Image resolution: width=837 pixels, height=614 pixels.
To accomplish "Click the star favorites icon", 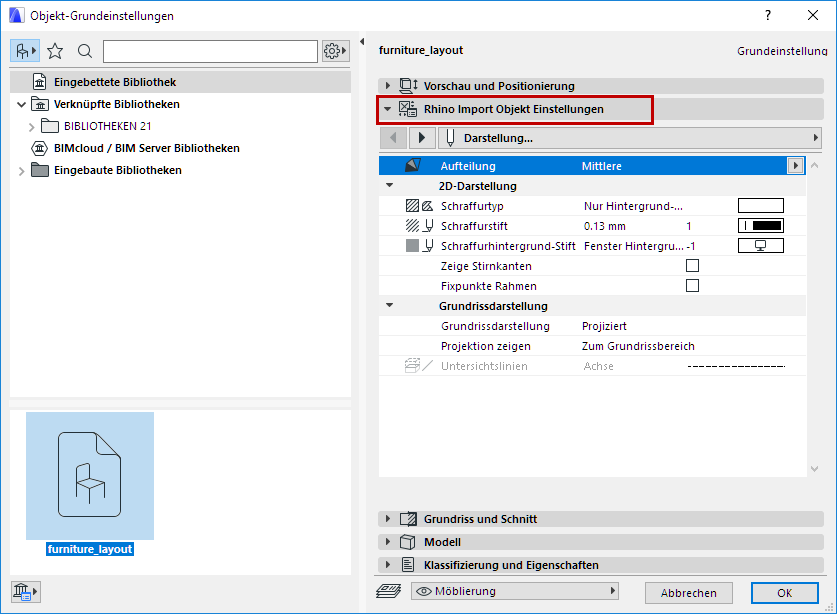I will [x=54, y=50].
